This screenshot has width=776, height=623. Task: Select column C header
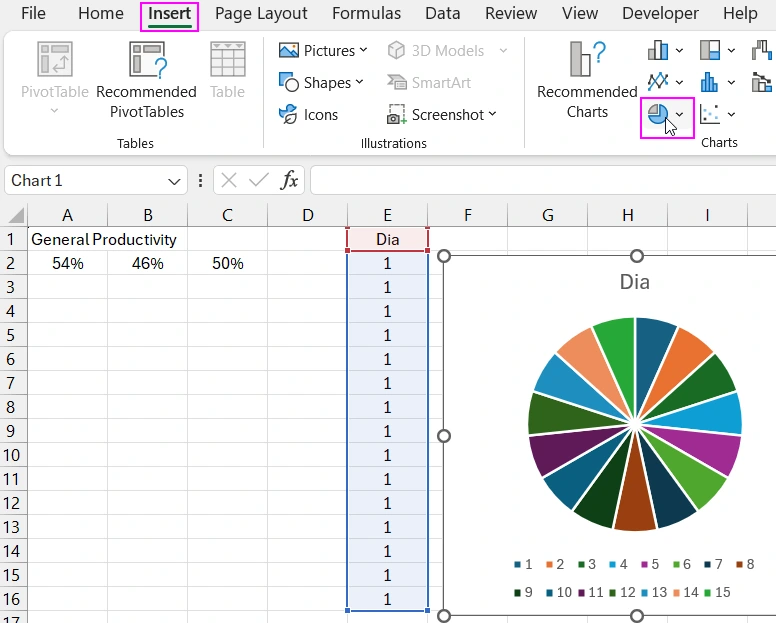[x=227, y=215]
